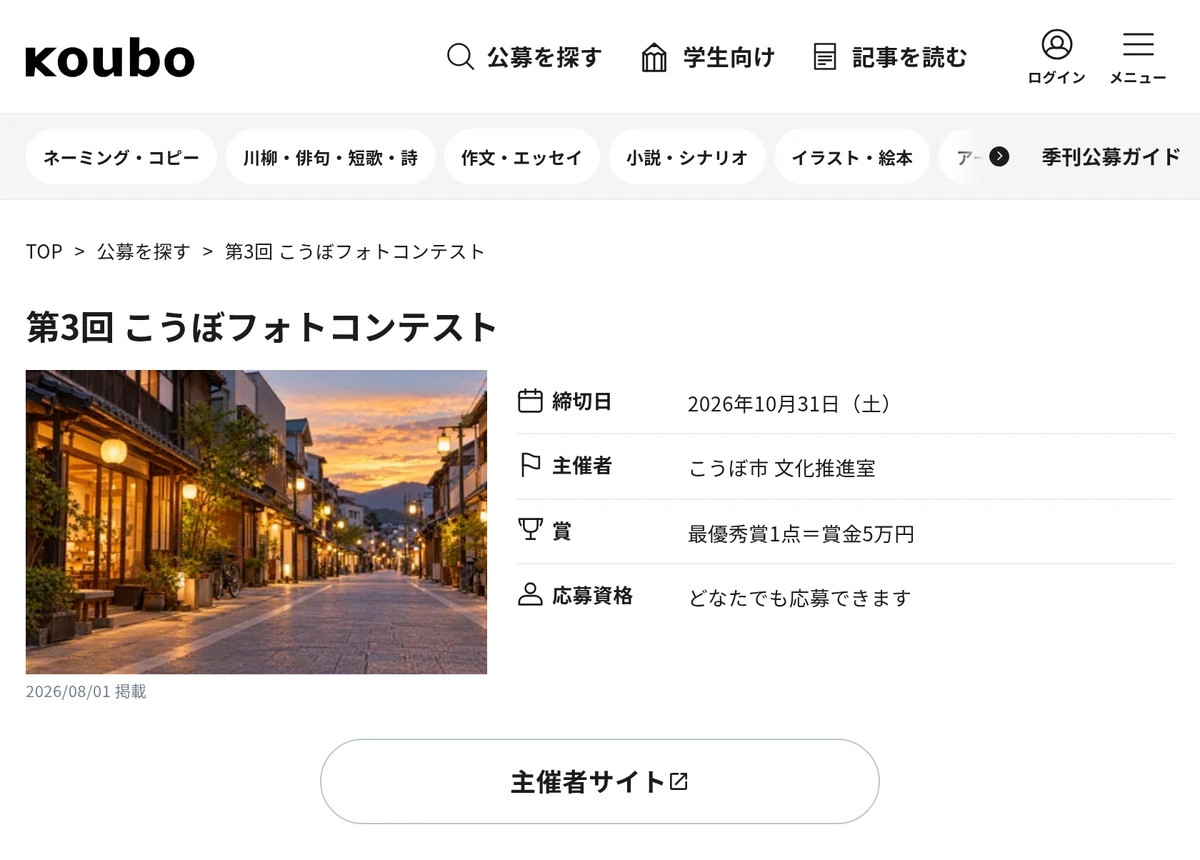Click the 主催者 label

[582, 466]
